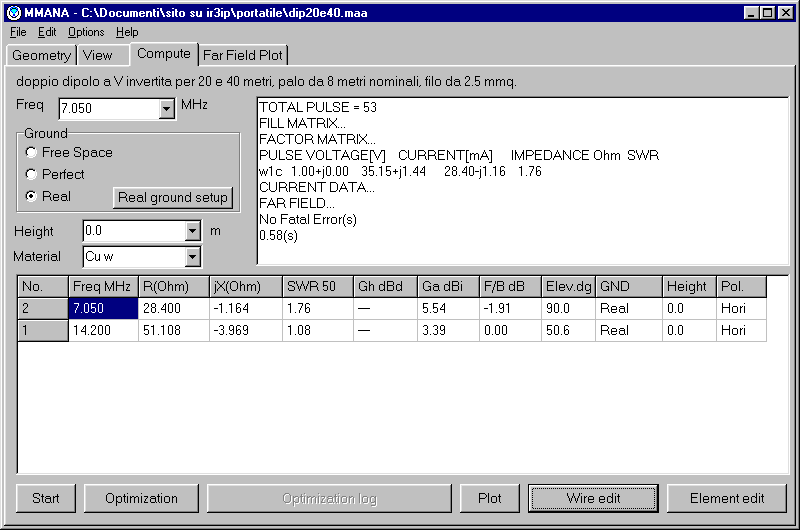800x530 pixels.
Task: Open the View tab
Action: tap(98, 56)
